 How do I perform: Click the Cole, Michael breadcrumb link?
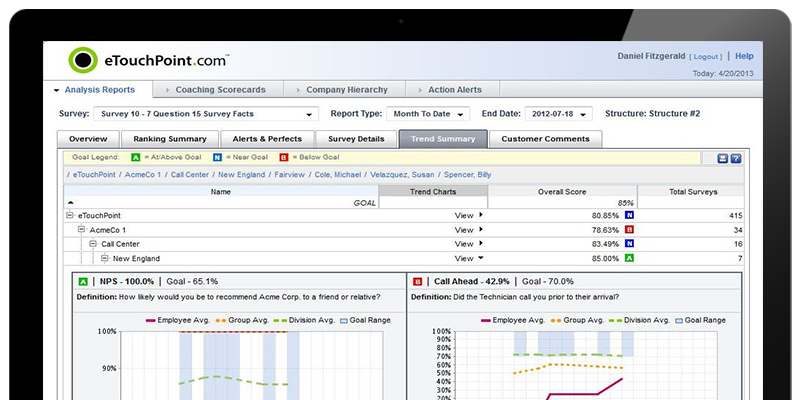click(x=337, y=174)
